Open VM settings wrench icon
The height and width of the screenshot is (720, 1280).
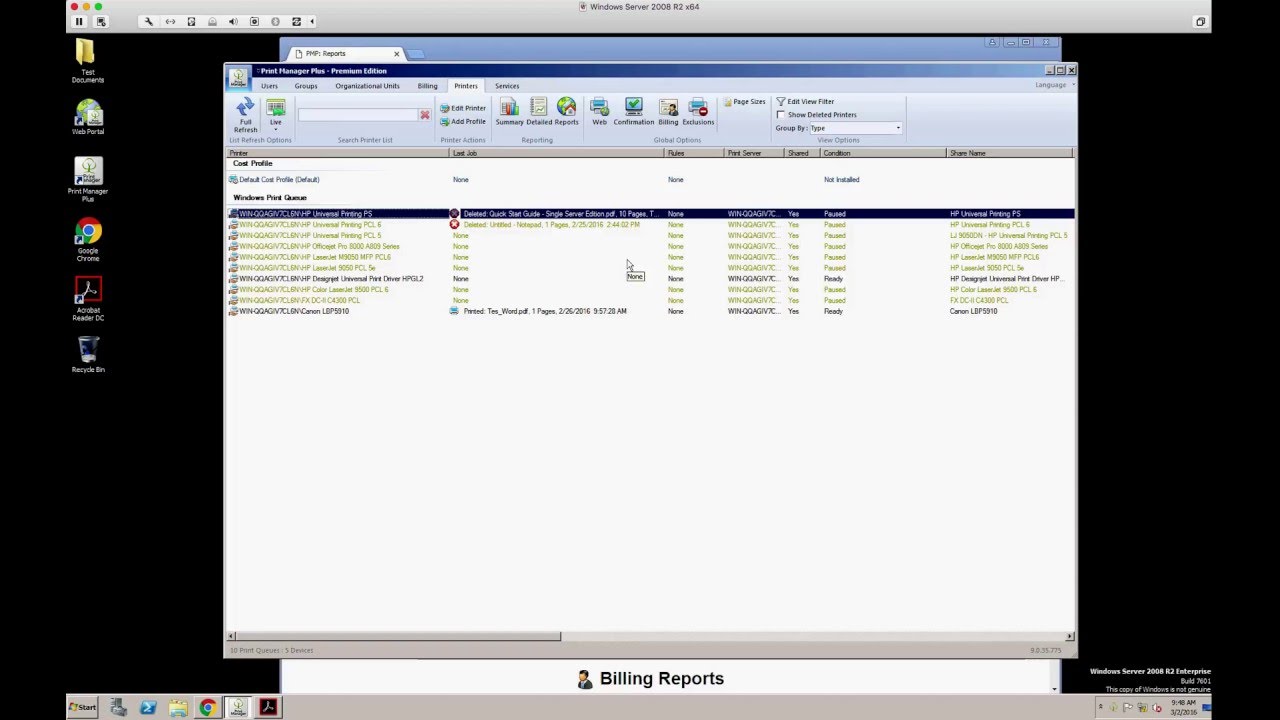click(148, 21)
